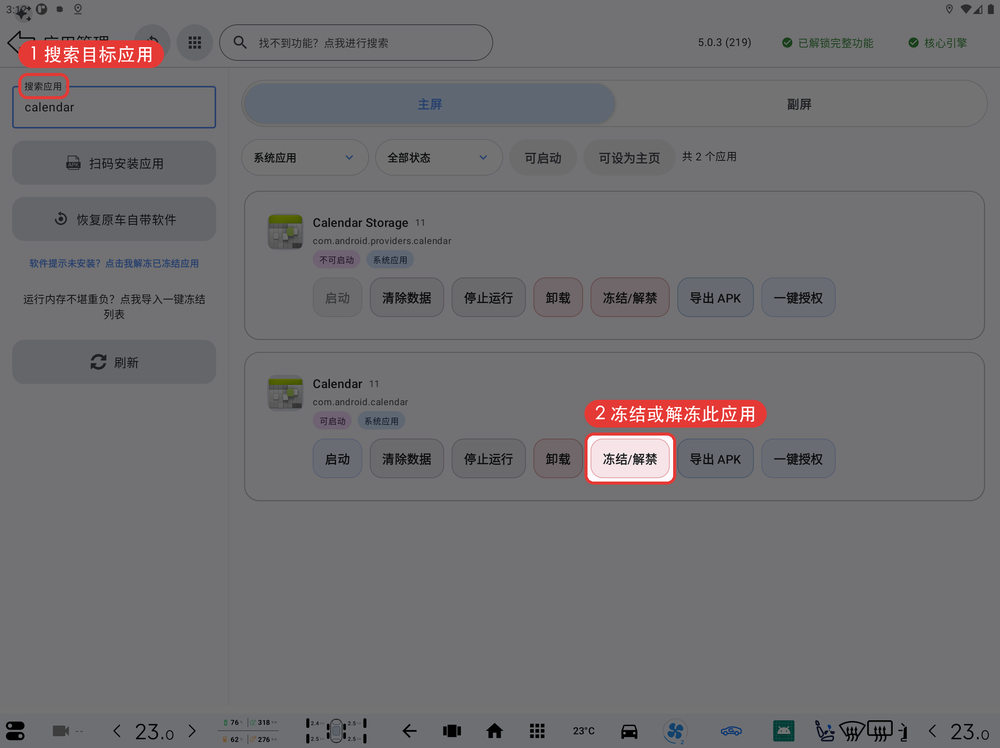The width and height of the screenshot is (1000, 748).
Task: Click 卸载 for Calendar Storage
Action: pyautogui.click(x=558, y=298)
